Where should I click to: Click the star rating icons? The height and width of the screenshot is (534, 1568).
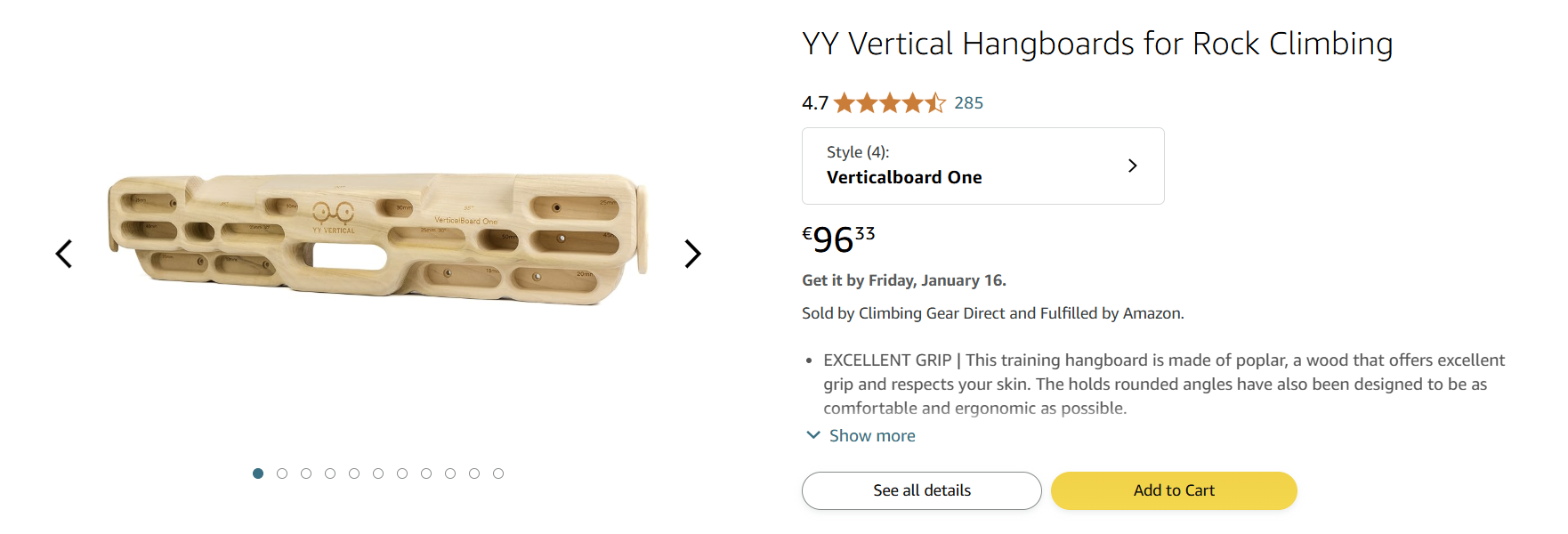(x=889, y=103)
